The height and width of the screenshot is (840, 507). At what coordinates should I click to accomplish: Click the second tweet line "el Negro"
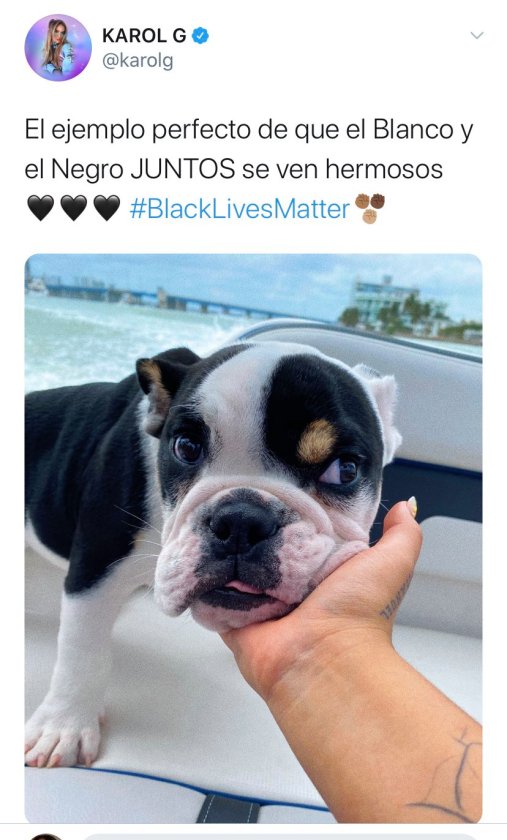pos(74,170)
